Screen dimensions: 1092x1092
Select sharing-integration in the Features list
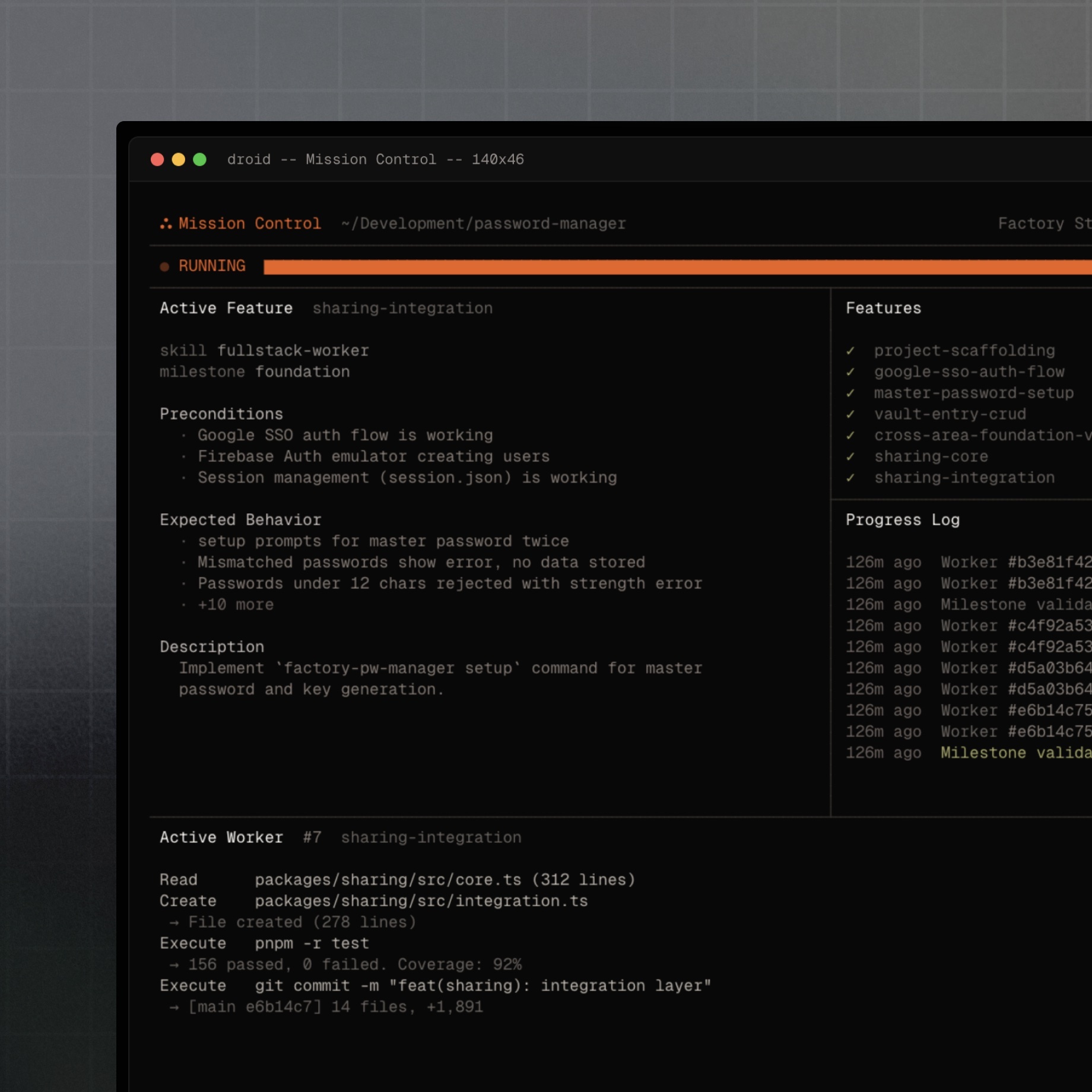pyautogui.click(x=964, y=478)
